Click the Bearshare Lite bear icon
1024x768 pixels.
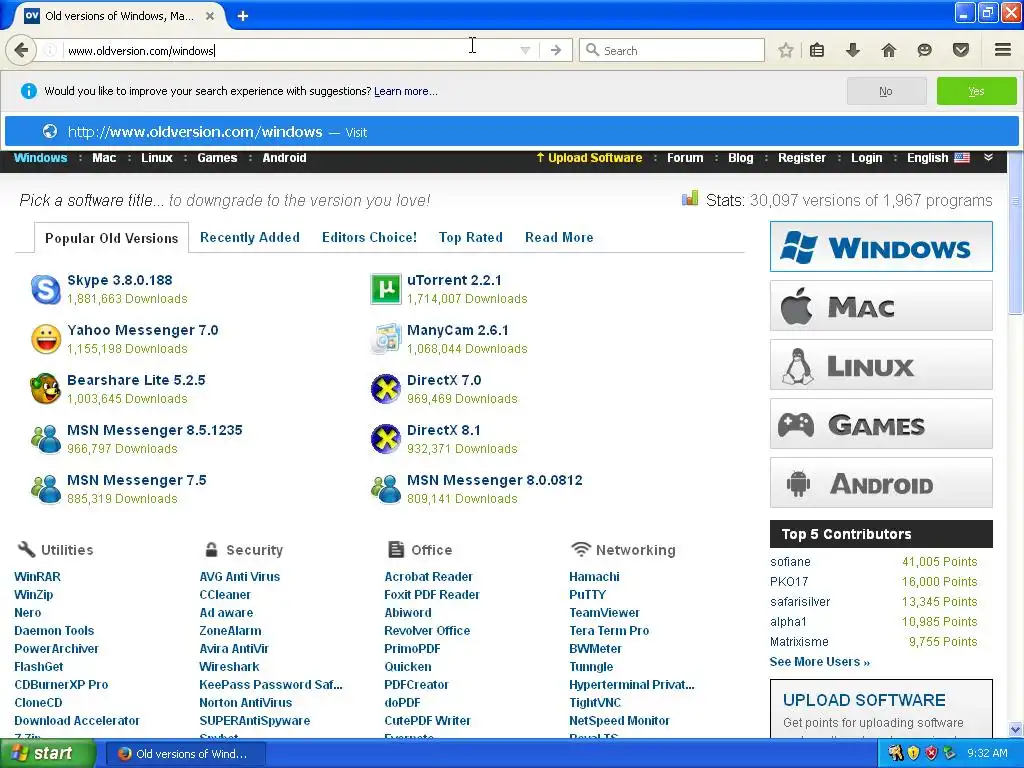46,389
